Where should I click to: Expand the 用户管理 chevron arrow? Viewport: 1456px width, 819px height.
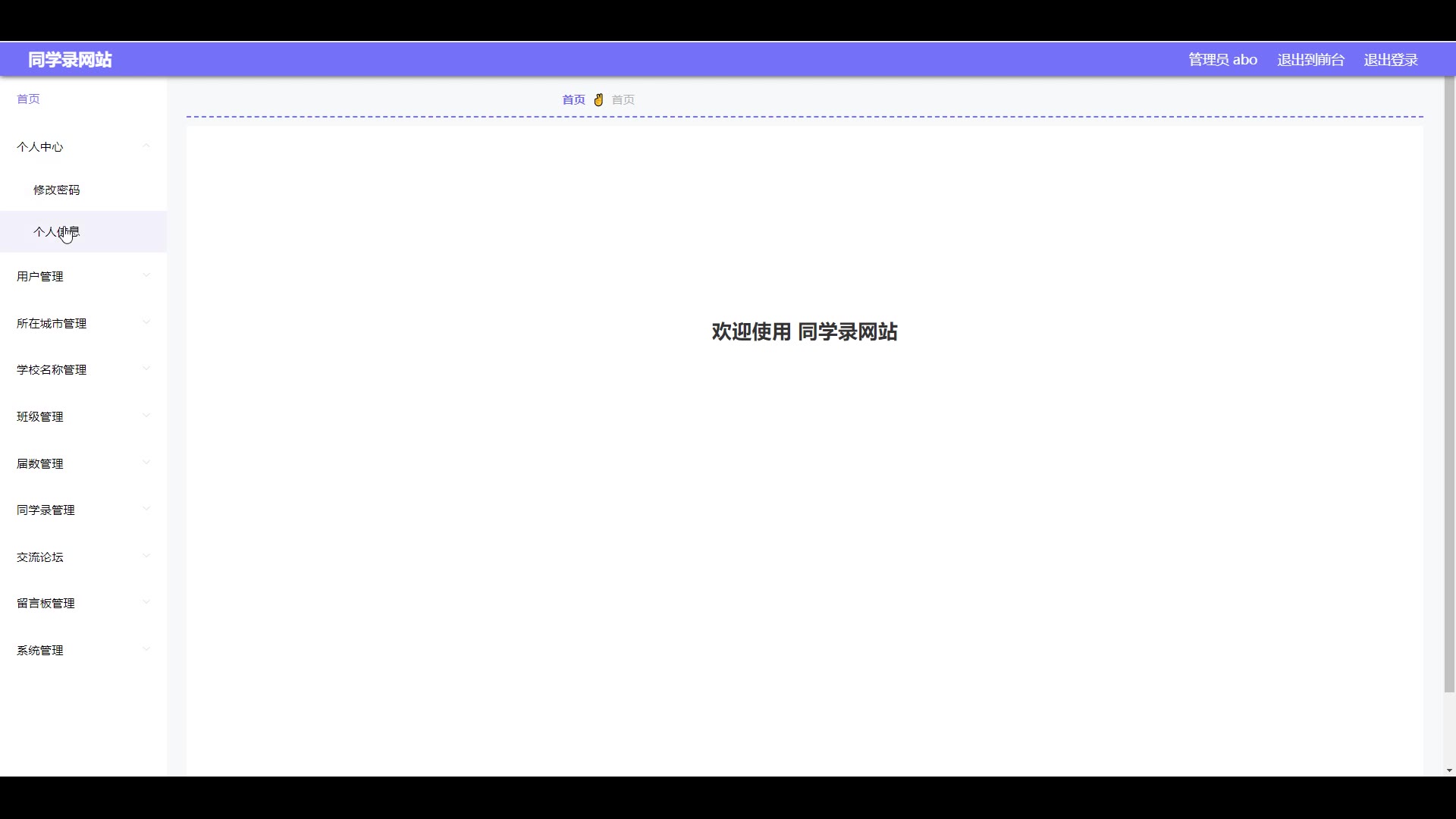[x=146, y=275]
